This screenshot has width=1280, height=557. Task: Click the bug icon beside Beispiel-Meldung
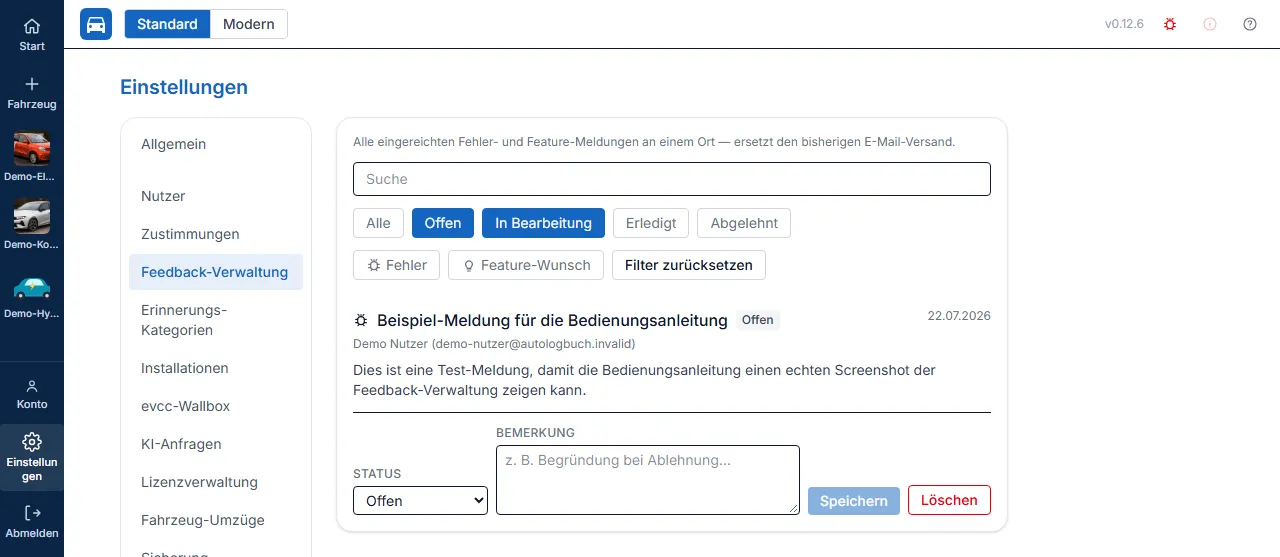click(361, 320)
